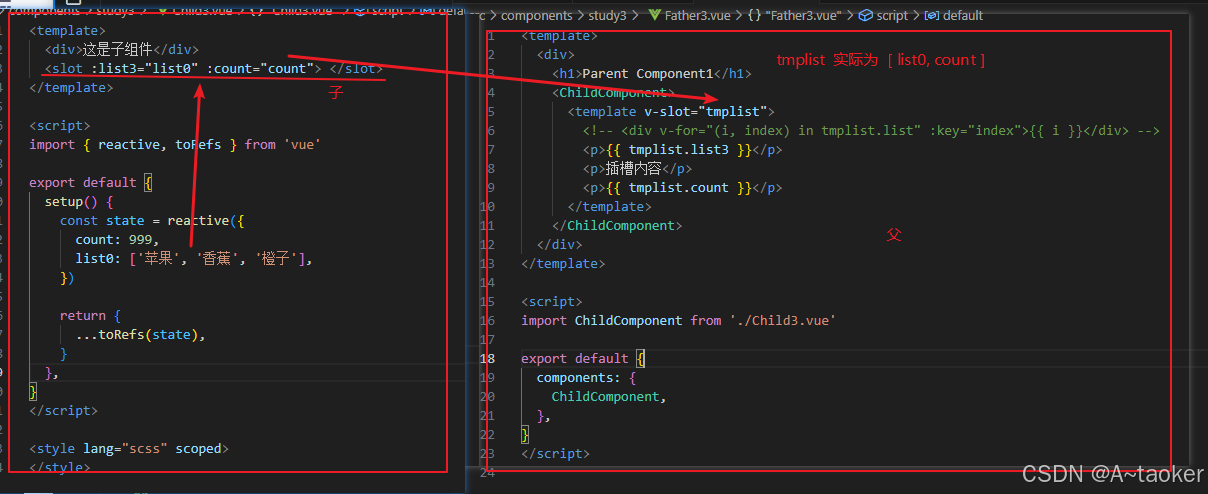1208x494 pixels.
Task: Click the "setup() {" line in Child3.vue
Action: click(79, 201)
